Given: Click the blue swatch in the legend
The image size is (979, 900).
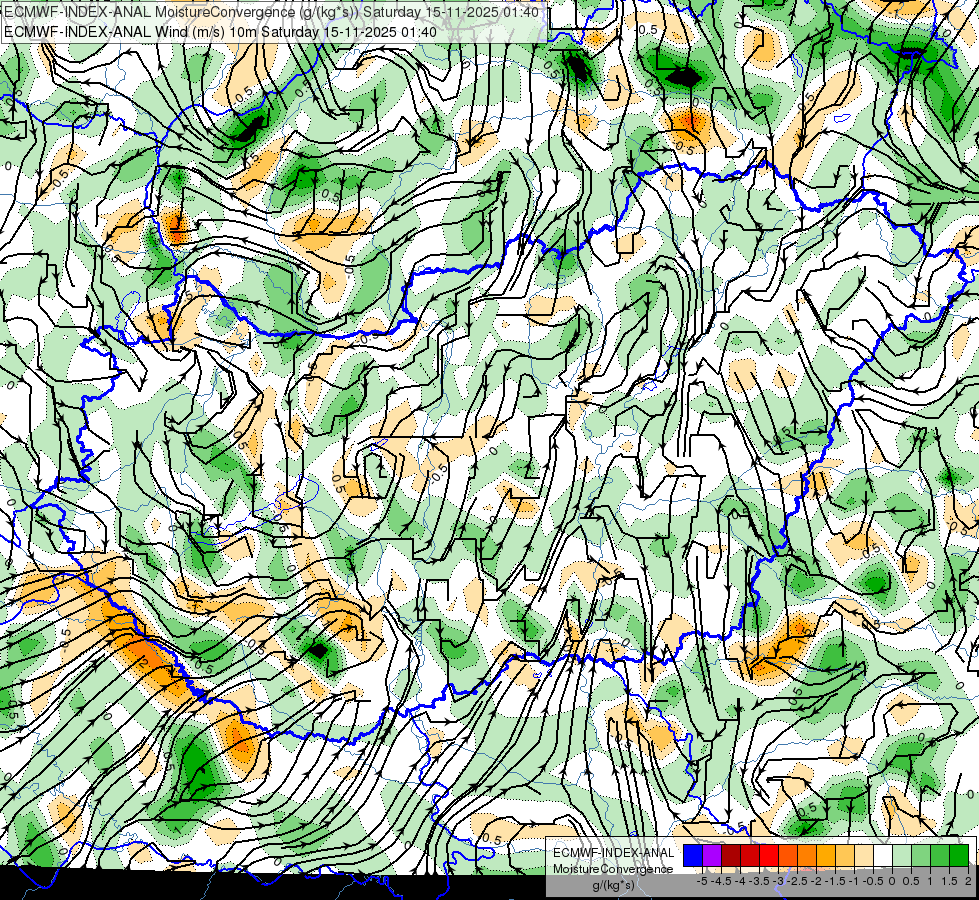Looking at the screenshot, I should pos(693,855).
